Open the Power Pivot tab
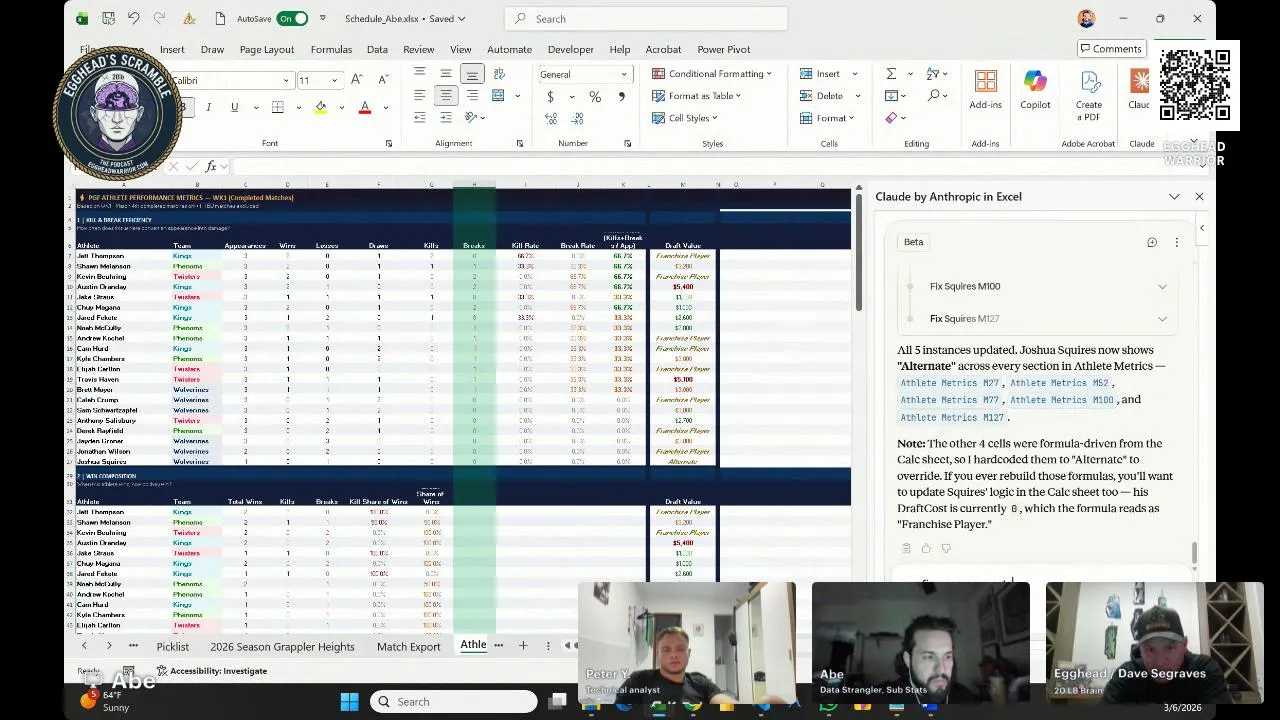 coord(724,49)
